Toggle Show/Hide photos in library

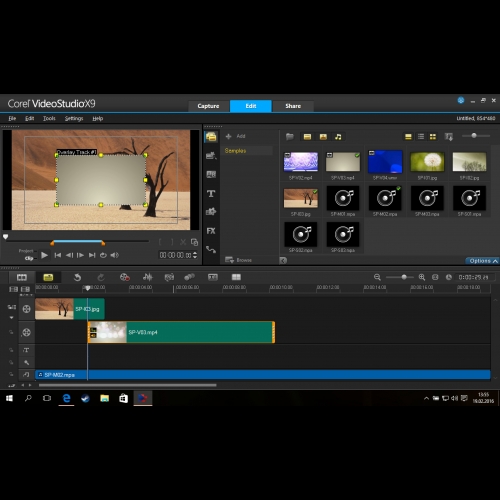click(323, 137)
